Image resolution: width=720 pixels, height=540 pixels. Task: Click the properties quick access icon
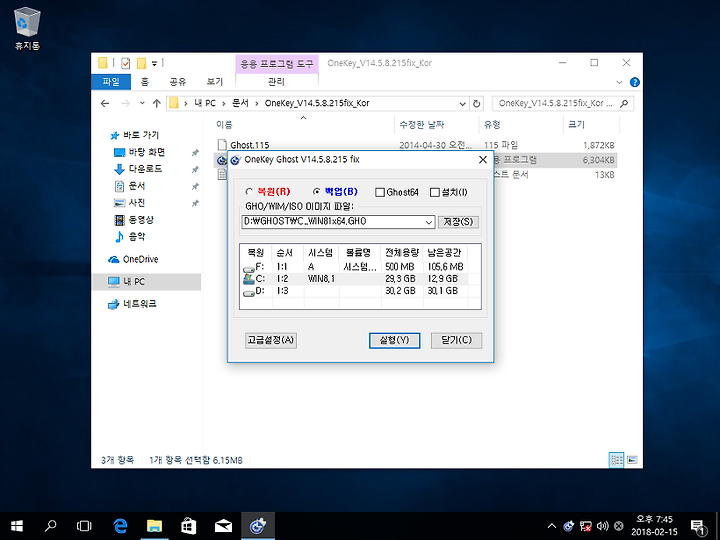pyautogui.click(x=125, y=63)
